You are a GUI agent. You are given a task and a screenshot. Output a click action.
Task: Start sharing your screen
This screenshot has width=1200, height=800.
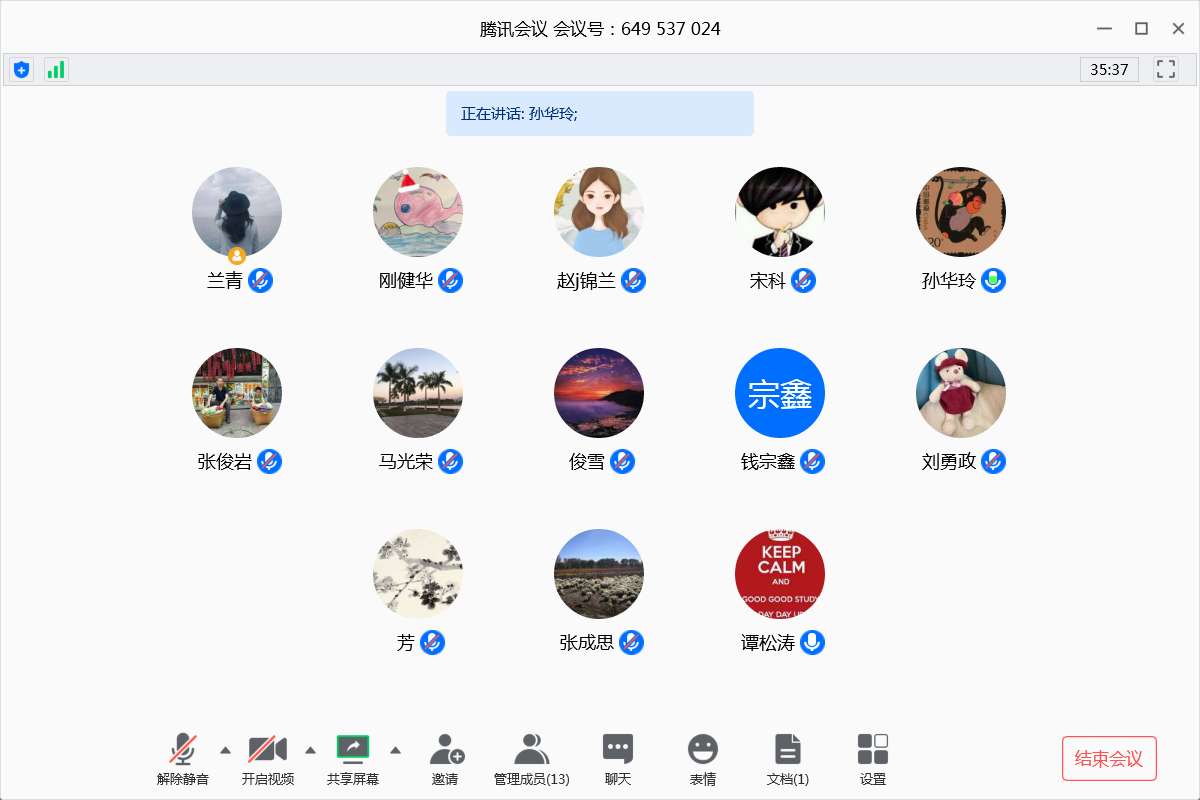352,750
